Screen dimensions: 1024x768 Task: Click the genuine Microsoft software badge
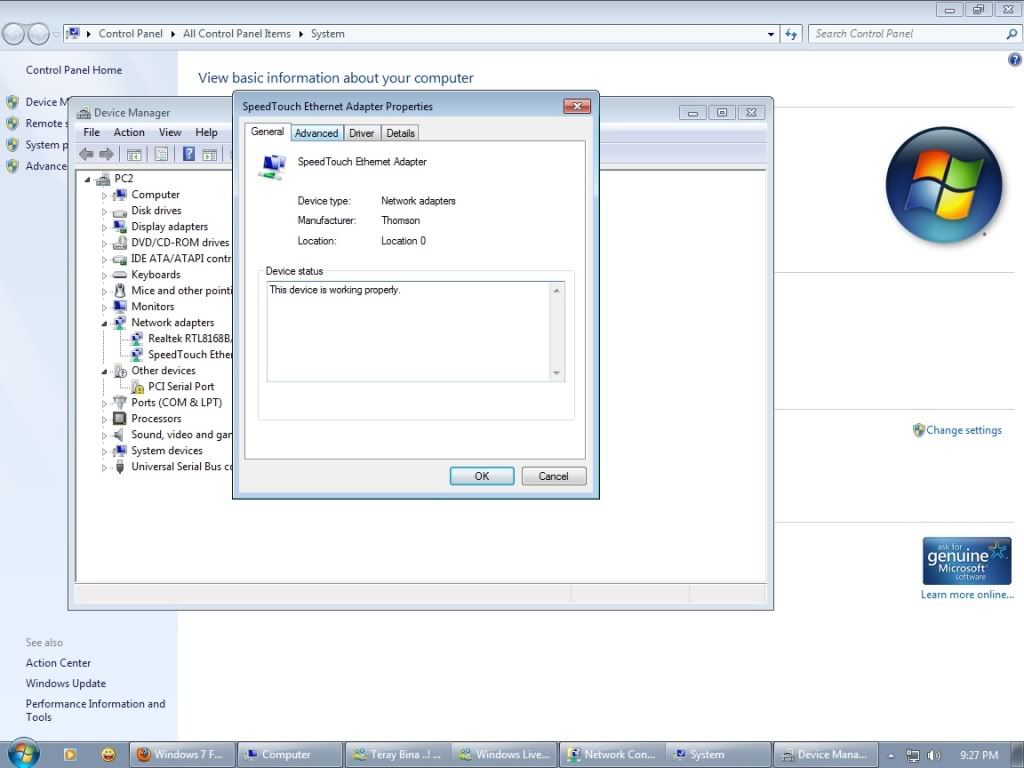967,561
